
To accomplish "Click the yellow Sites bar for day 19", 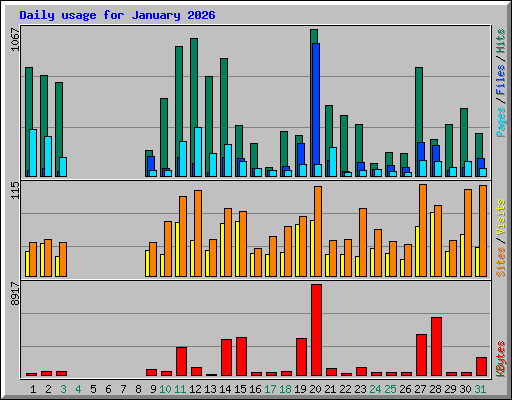I will coord(297,250).
